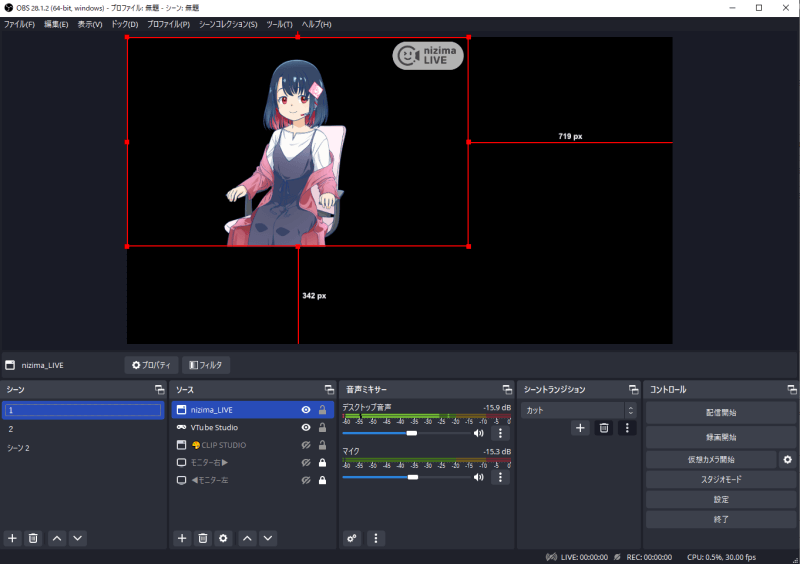Click the nizima LIVE logo in preview
The width and height of the screenshot is (800, 564).
[x=428, y=55]
